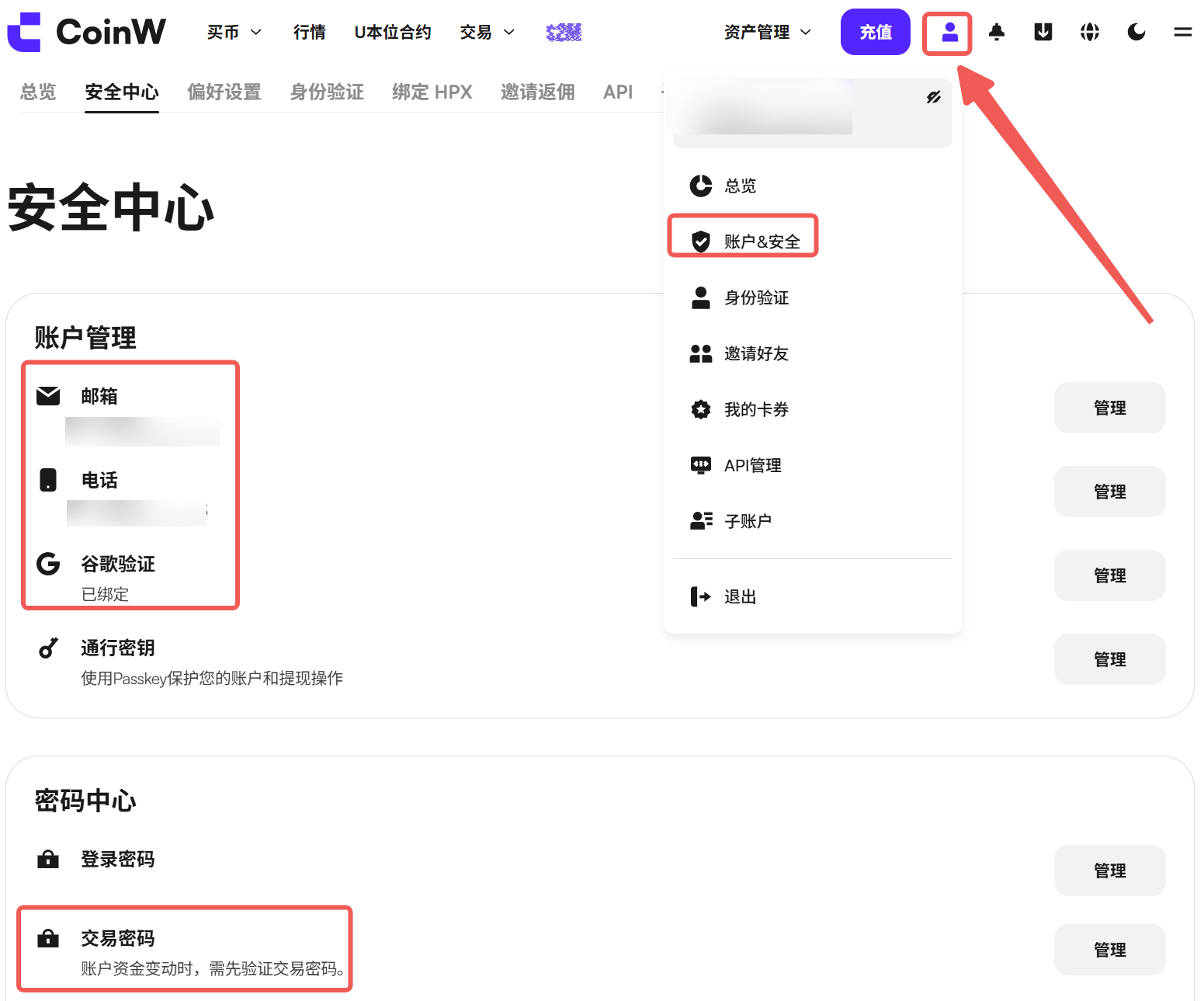The image size is (1204, 1001).
Task: Toggle hide account info eye icon
Action: click(933, 97)
